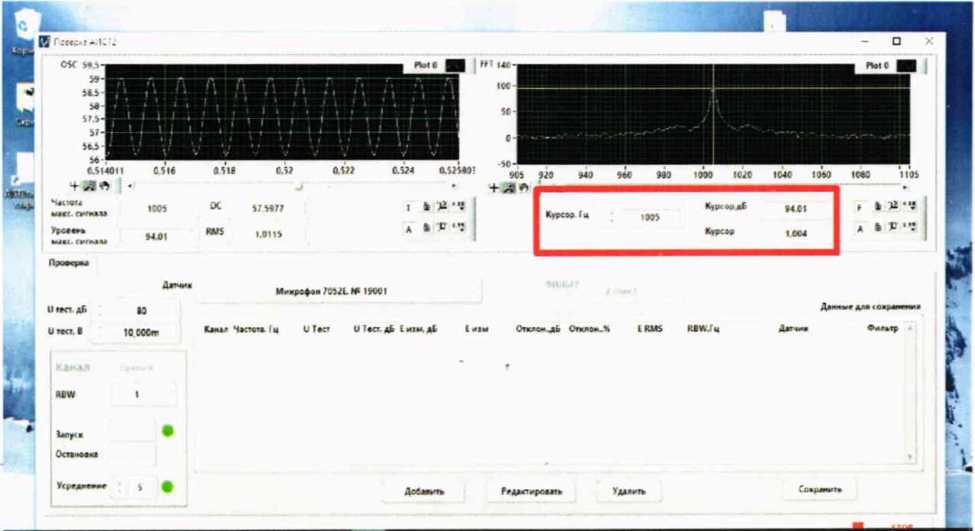
Task: Click the Добавить button
Action: pos(424,491)
